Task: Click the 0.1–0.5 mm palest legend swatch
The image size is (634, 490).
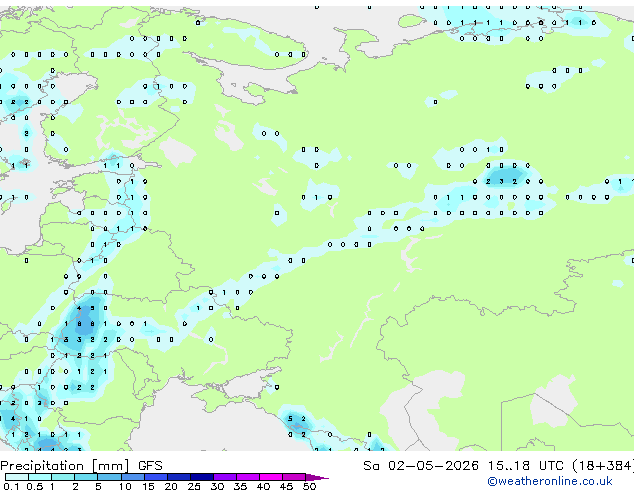Action: click(17, 477)
